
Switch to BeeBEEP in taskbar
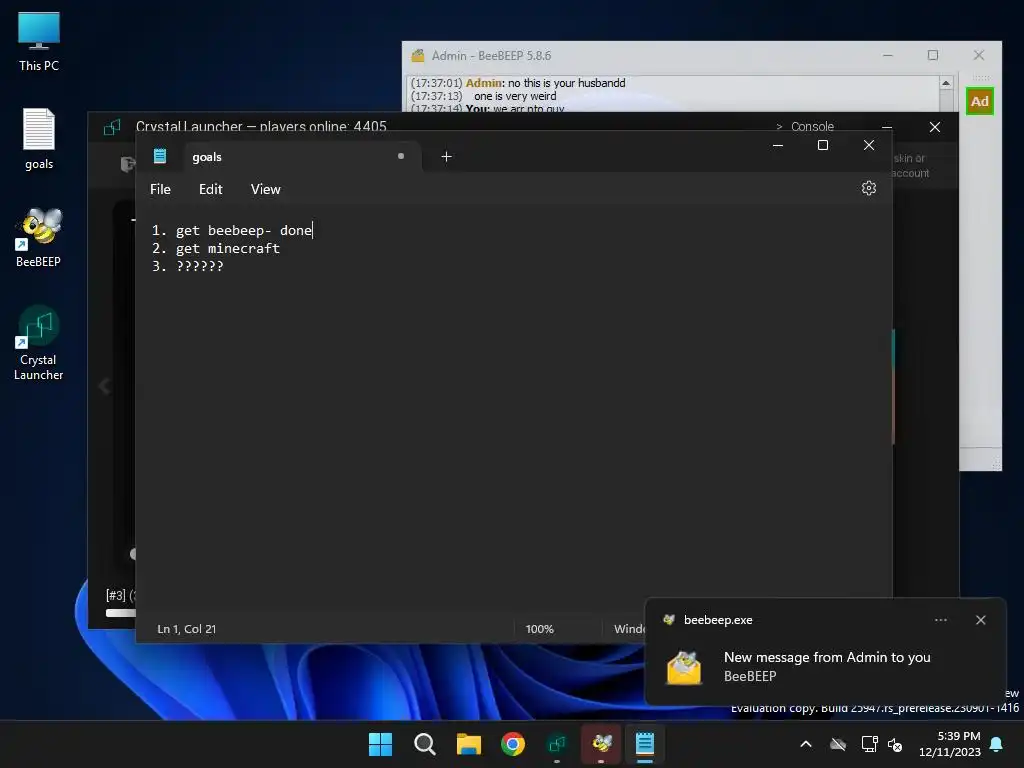[x=601, y=744]
